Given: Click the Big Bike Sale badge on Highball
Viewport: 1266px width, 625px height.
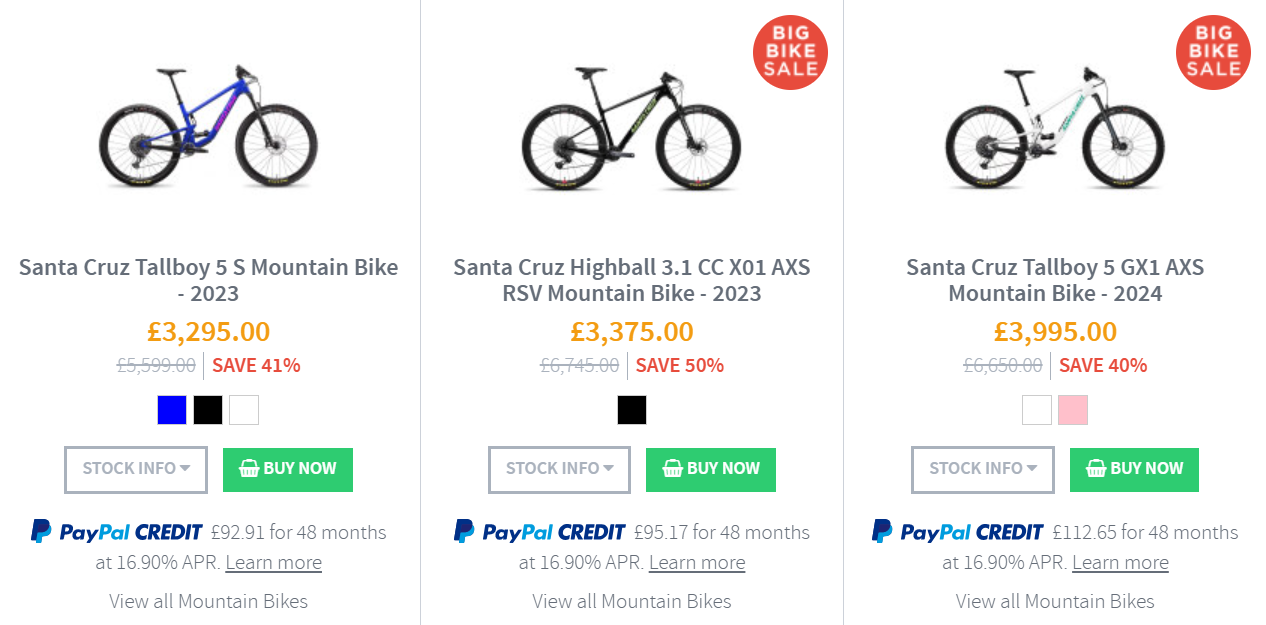Looking at the screenshot, I should coord(791,52).
